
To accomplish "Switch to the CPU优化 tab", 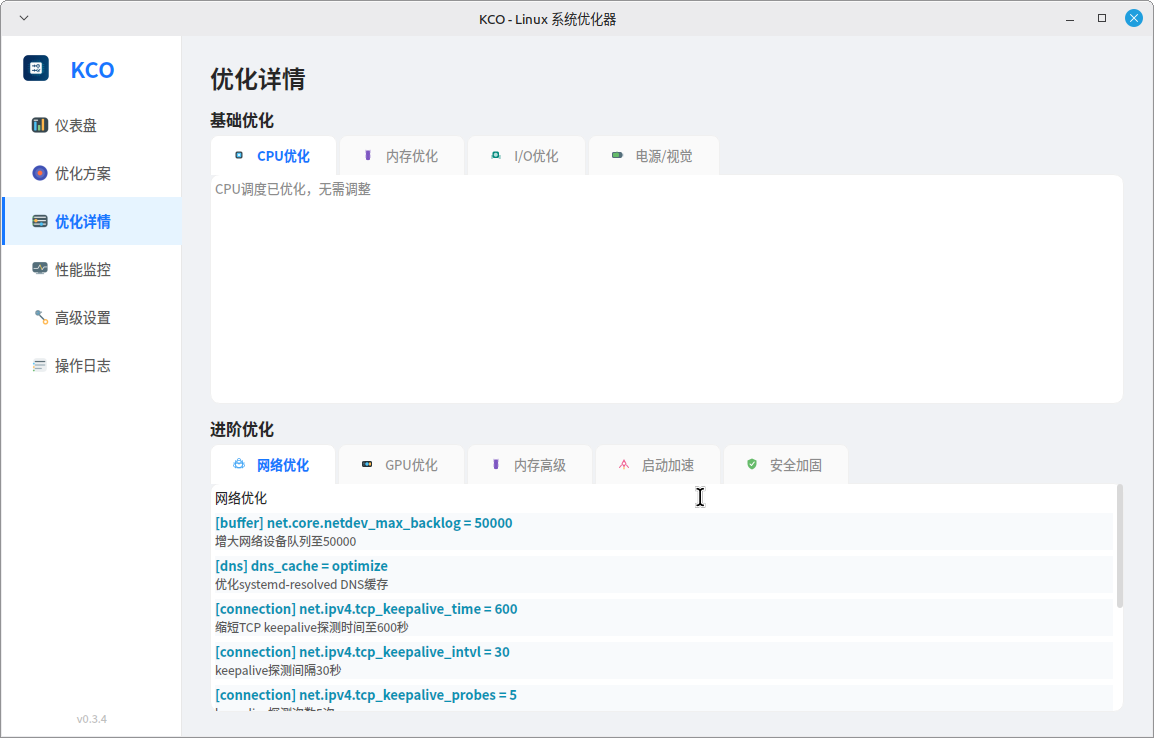I will [x=273, y=156].
